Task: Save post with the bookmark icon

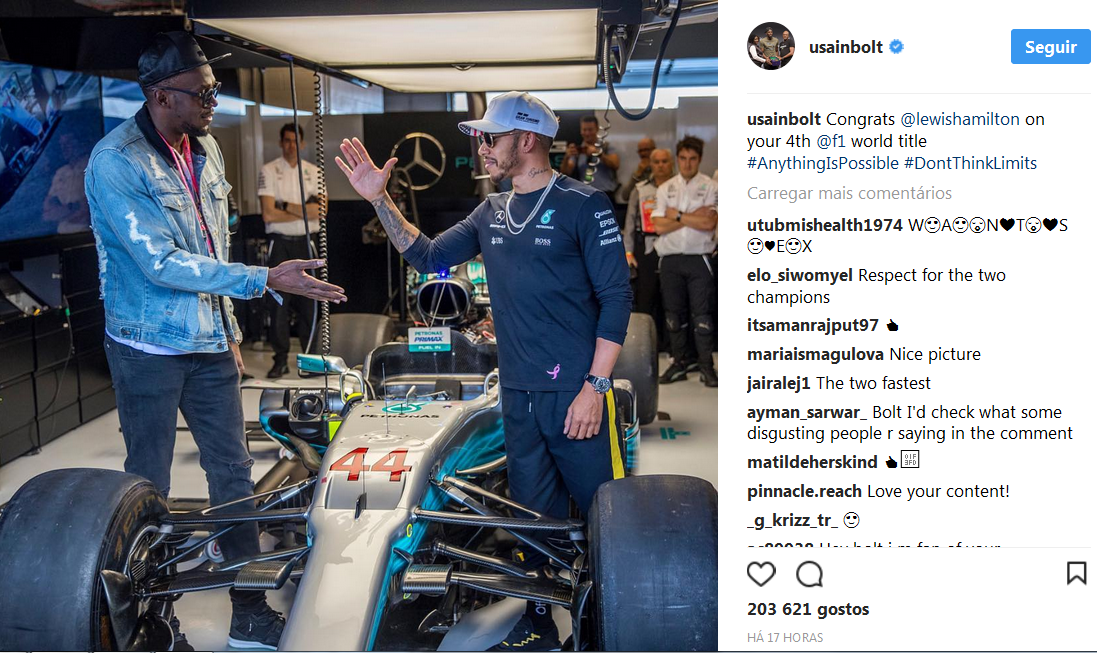Action: coord(1076,573)
